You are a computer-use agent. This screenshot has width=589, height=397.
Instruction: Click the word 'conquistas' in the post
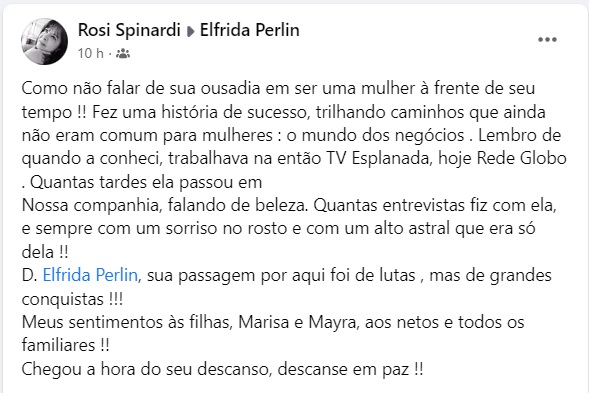62,299
